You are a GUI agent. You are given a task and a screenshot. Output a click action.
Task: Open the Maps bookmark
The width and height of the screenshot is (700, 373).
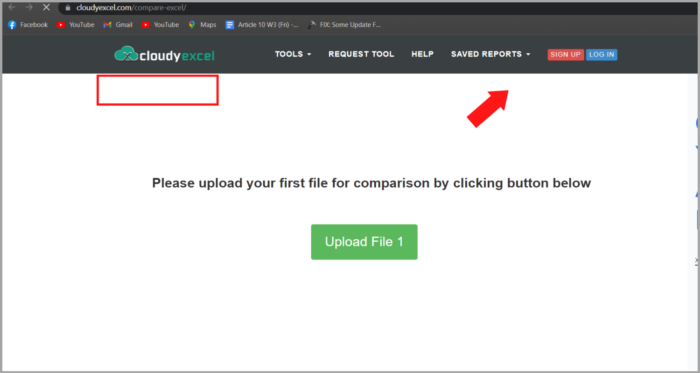[202, 25]
